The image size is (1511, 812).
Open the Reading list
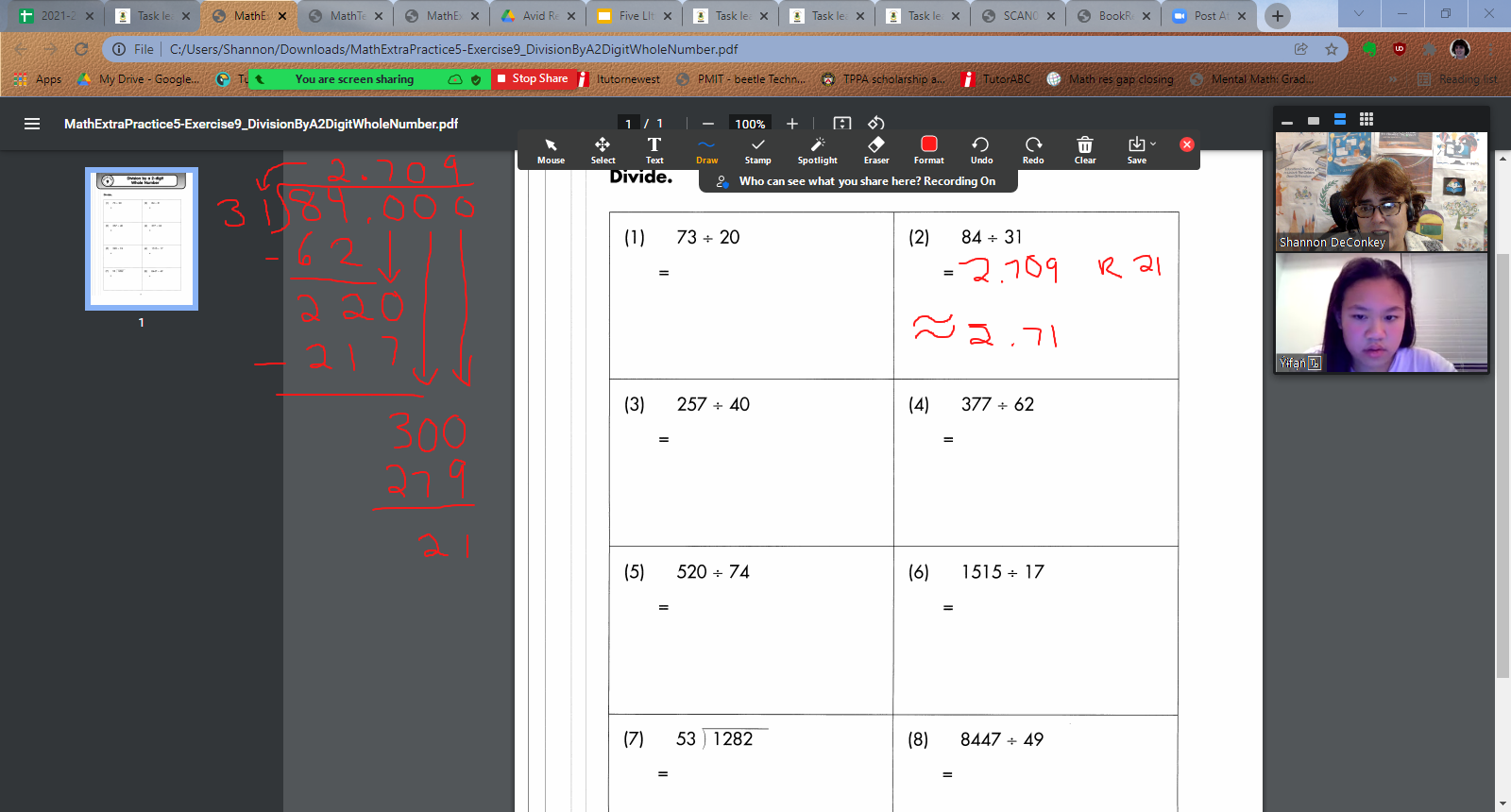coord(1457,79)
